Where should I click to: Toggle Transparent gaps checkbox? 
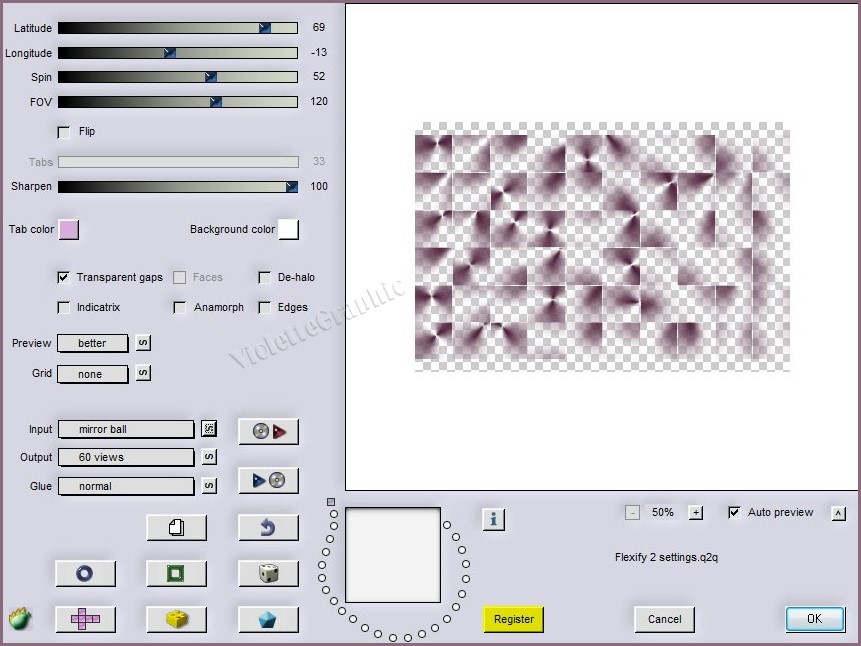pyautogui.click(x=64, y=278)
